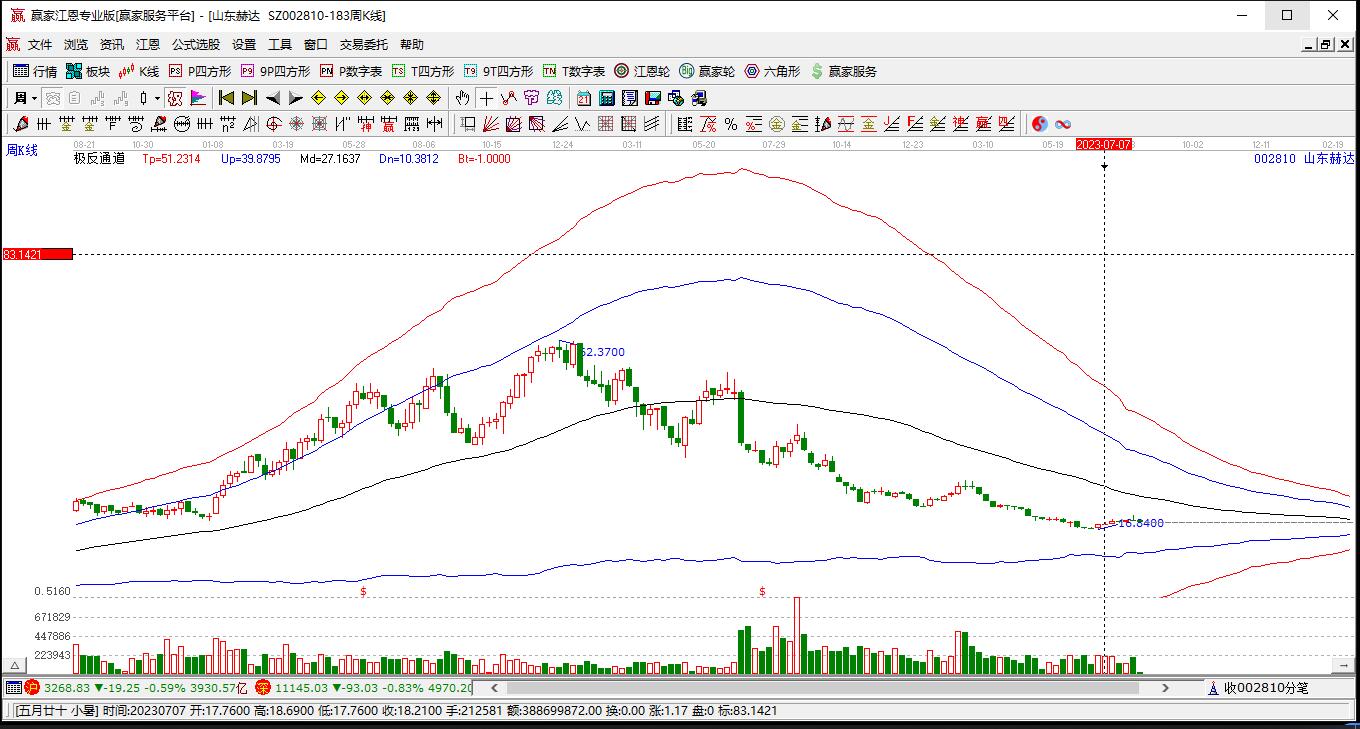Toggle the red-boxed chart style button
This screenshot has width=1360, height=729.
[x=175, y=98]
